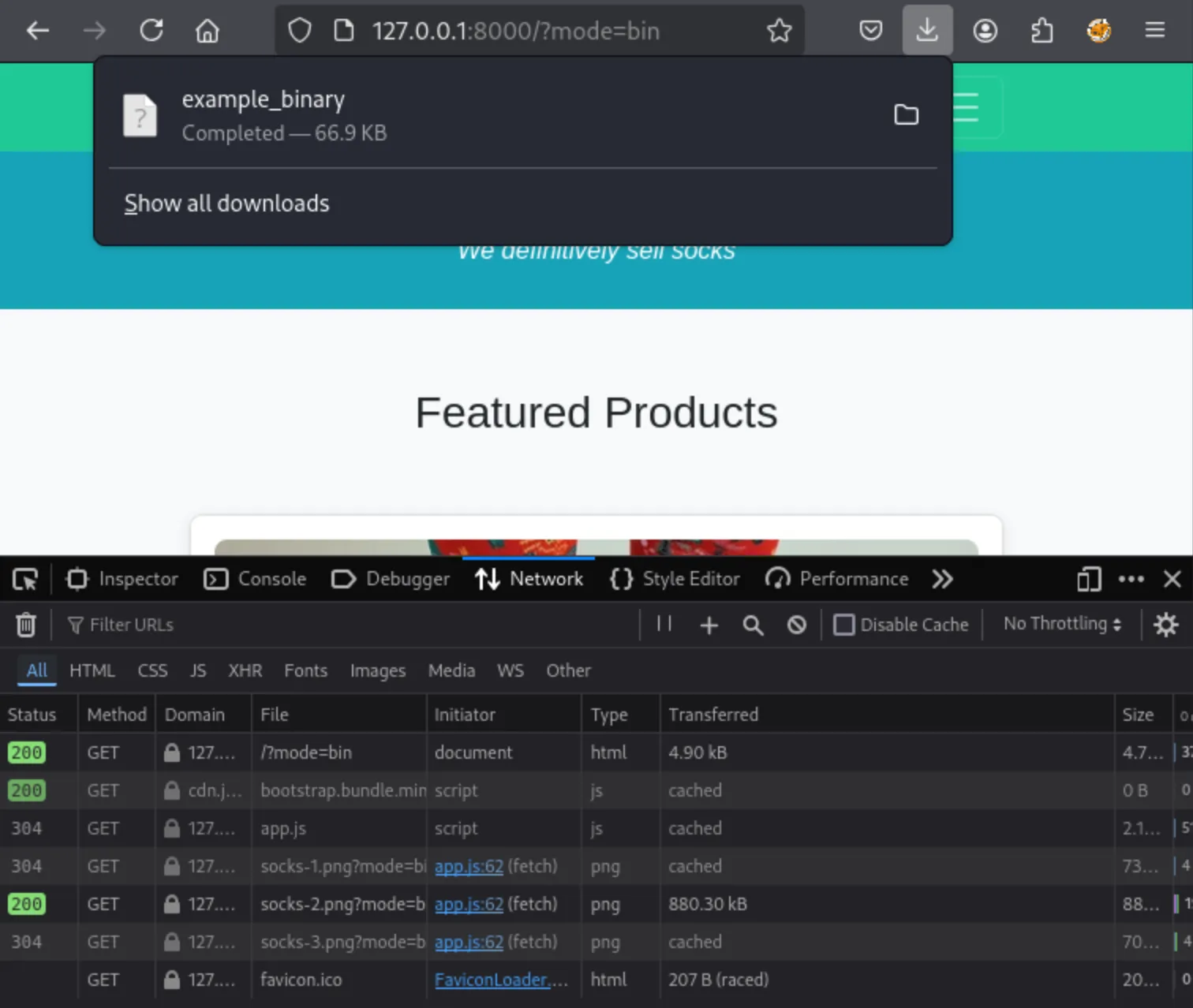This screenshot has width=1193, height=1008.
Task: Open the DevTools meatball menu
Action: tap(1131, 579)
